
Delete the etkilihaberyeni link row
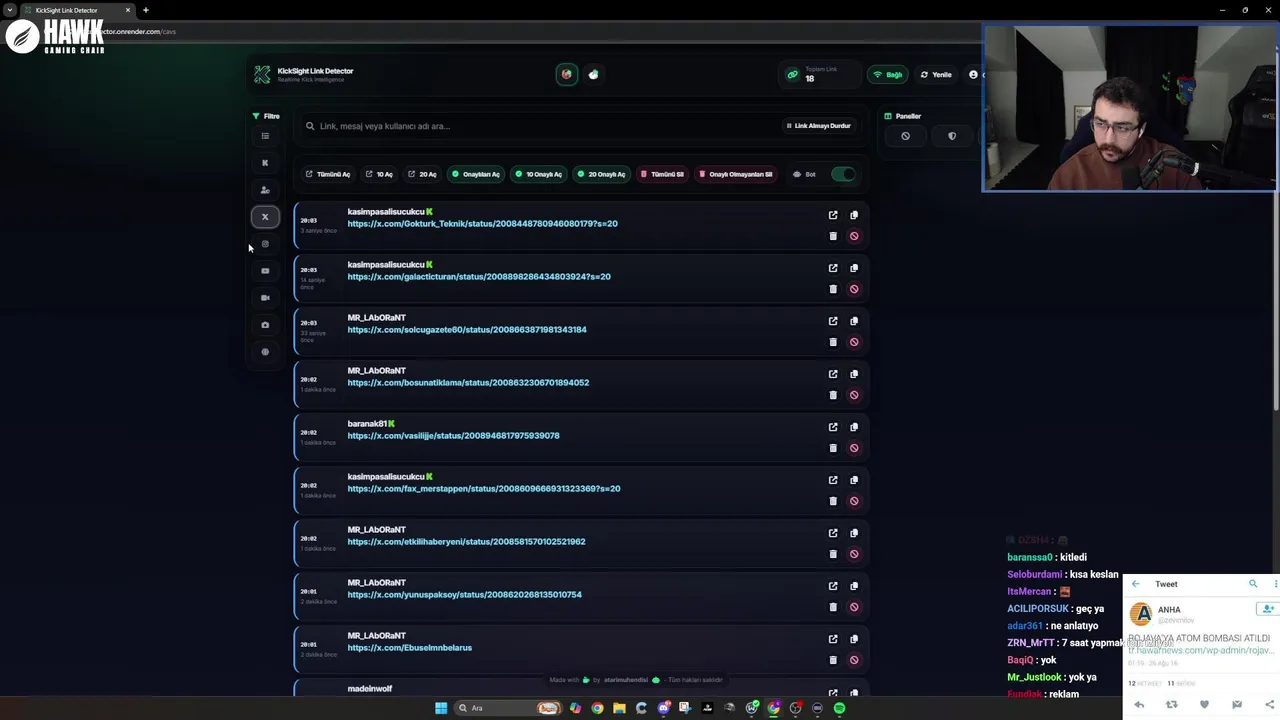pyautogui.click(x=833, y=554)
